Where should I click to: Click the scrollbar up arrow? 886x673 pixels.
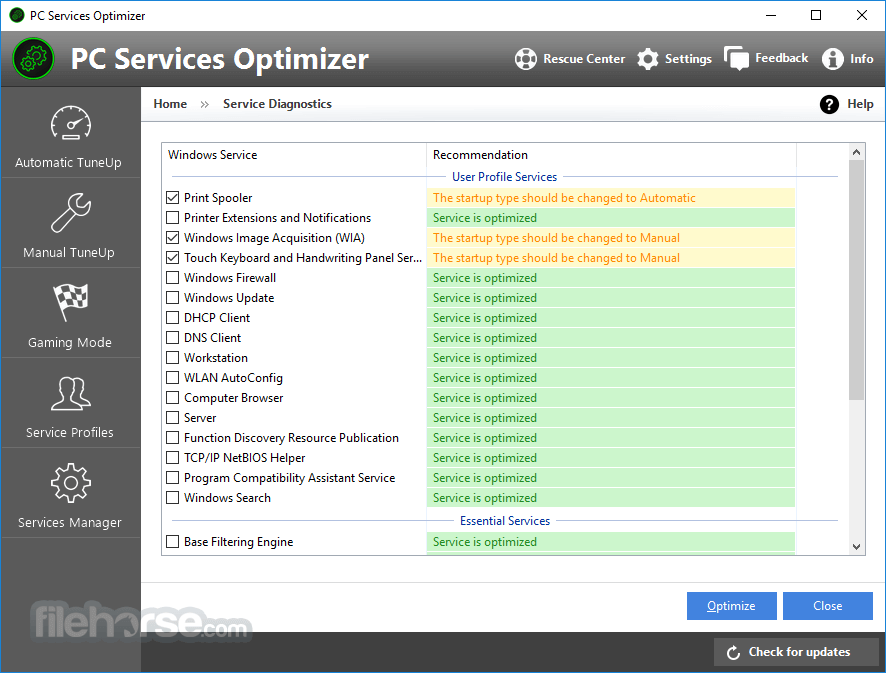pos(856,152)
